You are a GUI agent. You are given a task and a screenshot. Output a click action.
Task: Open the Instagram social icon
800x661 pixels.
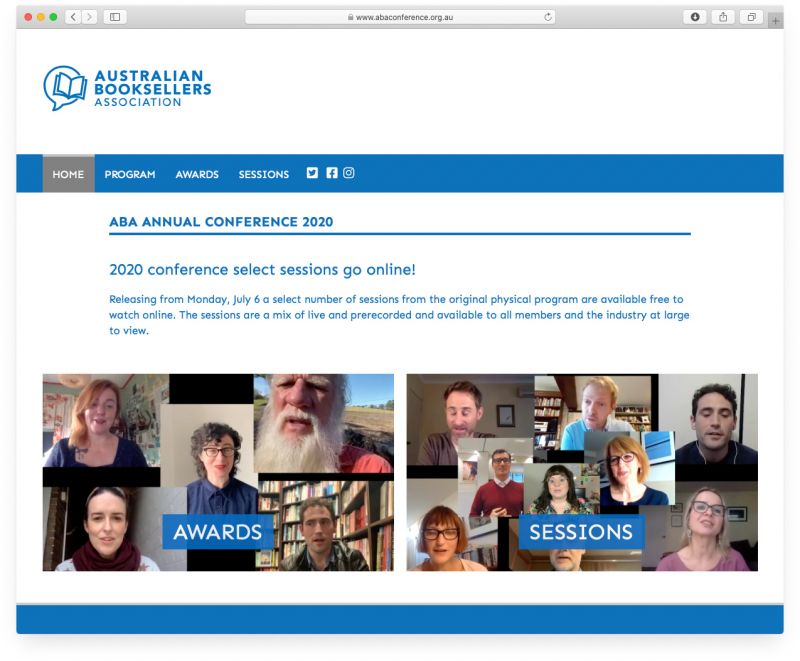348,173
